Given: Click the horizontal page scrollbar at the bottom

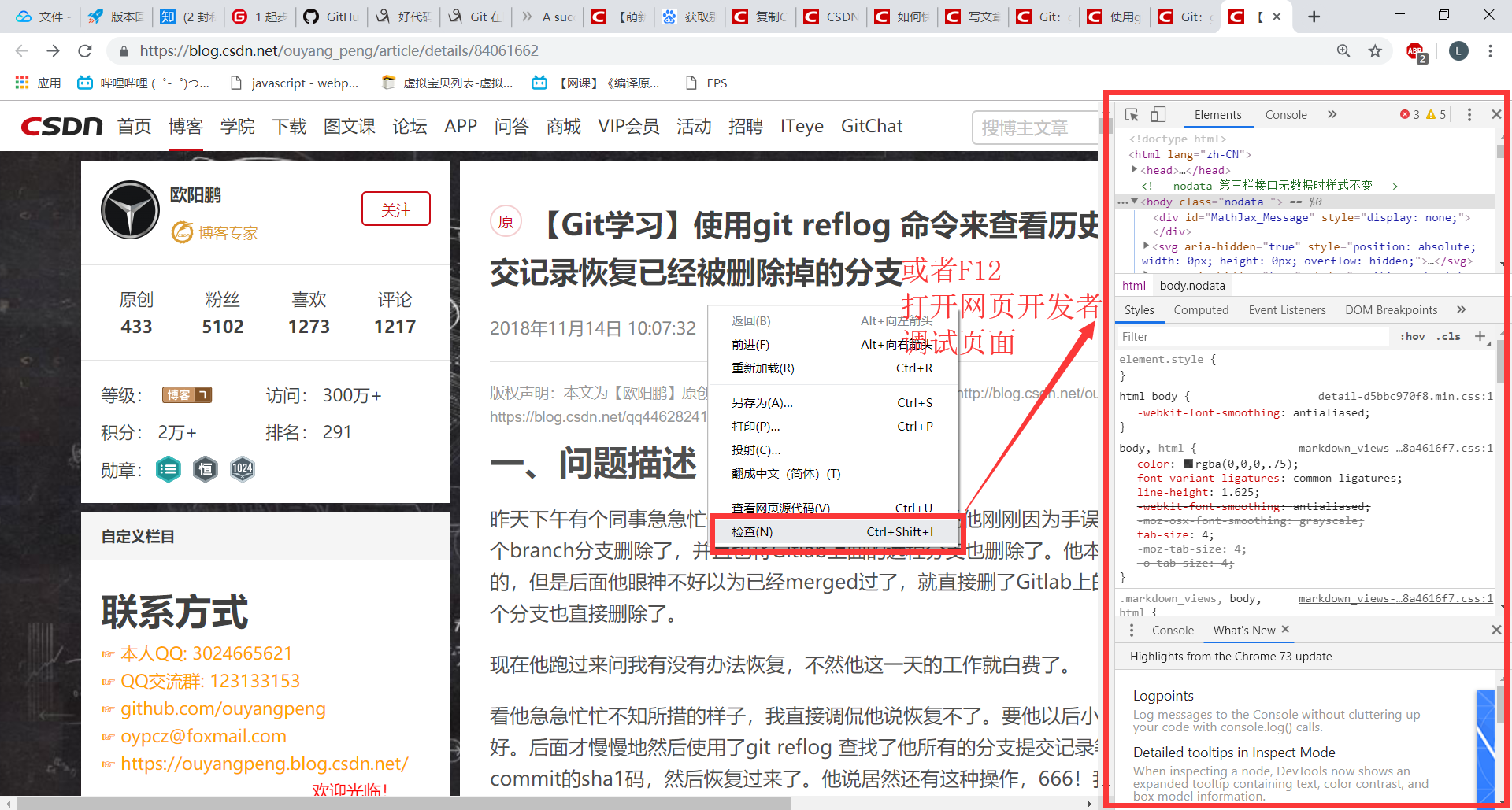Looking at the screenshot, I should (x=403, y=803).
